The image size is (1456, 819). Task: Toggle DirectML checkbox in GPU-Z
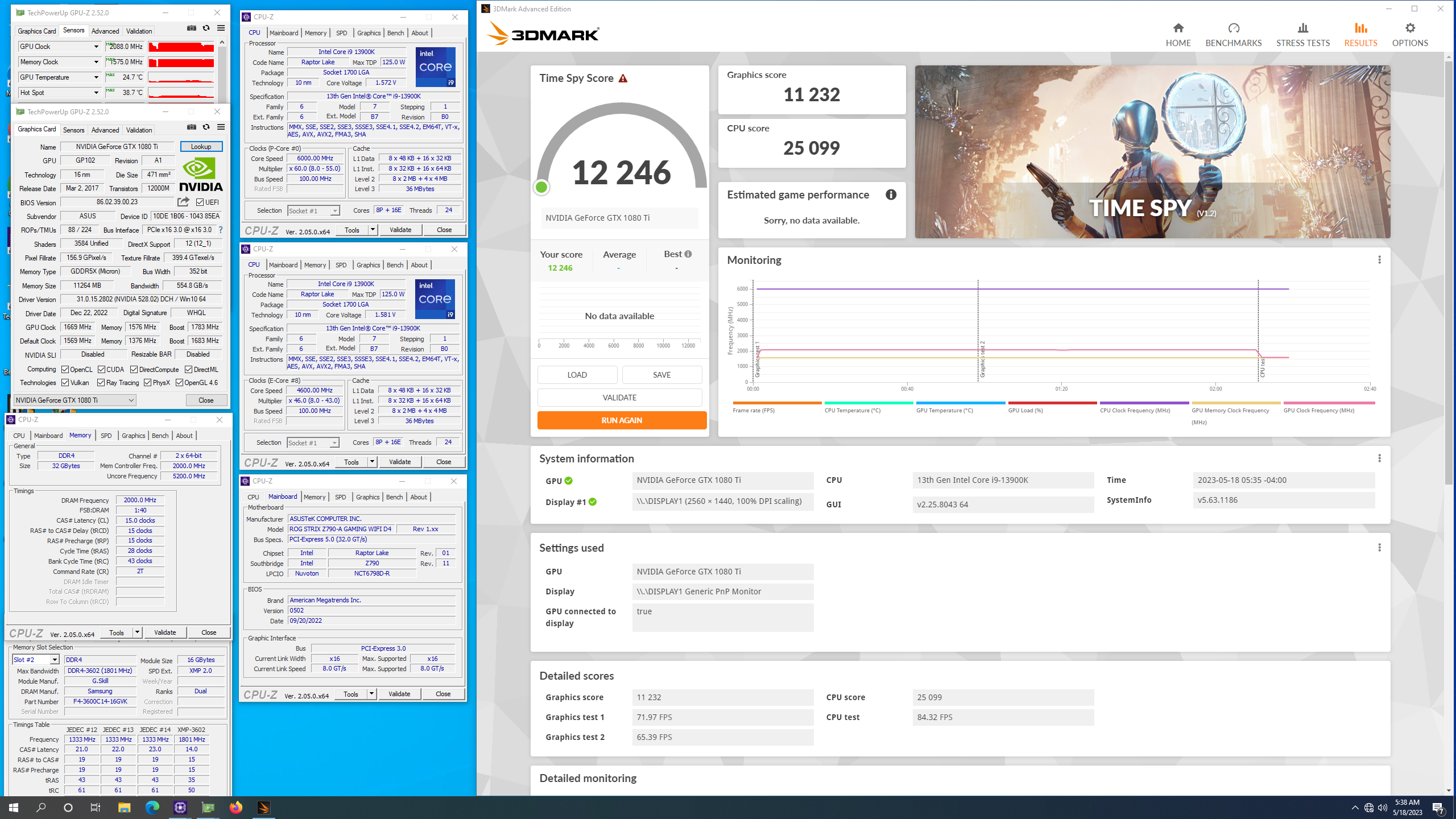188,370
